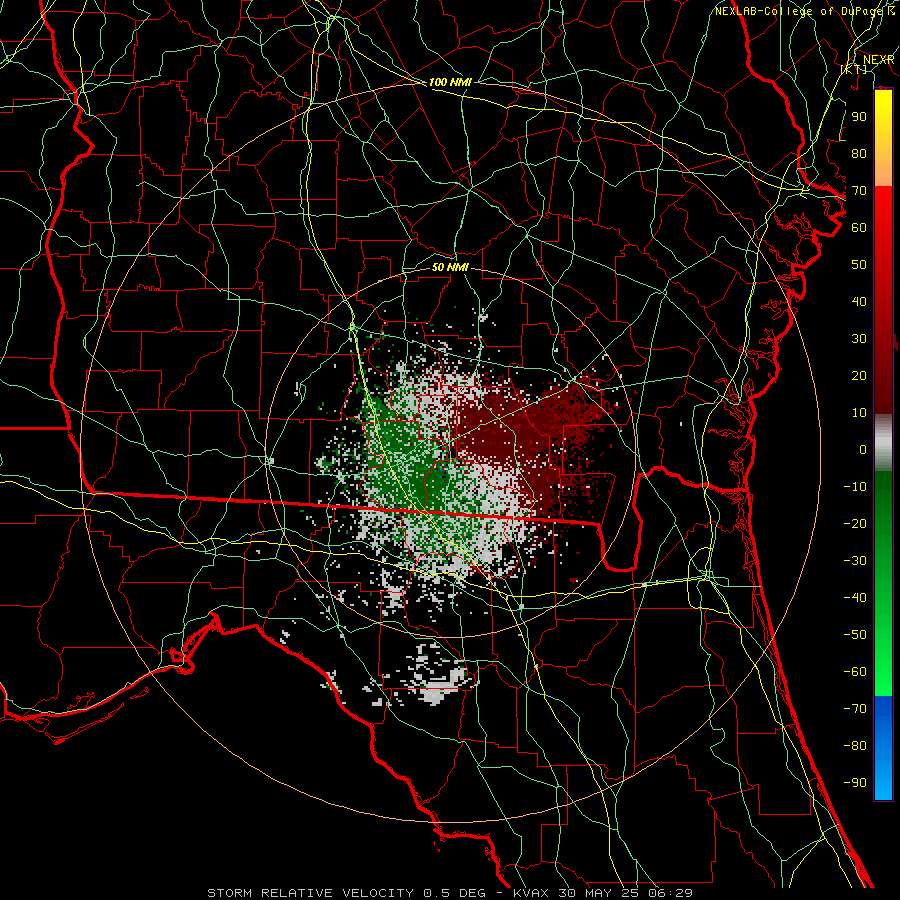Click the "50 NMI" range ring label

click(x=450, y=267)
